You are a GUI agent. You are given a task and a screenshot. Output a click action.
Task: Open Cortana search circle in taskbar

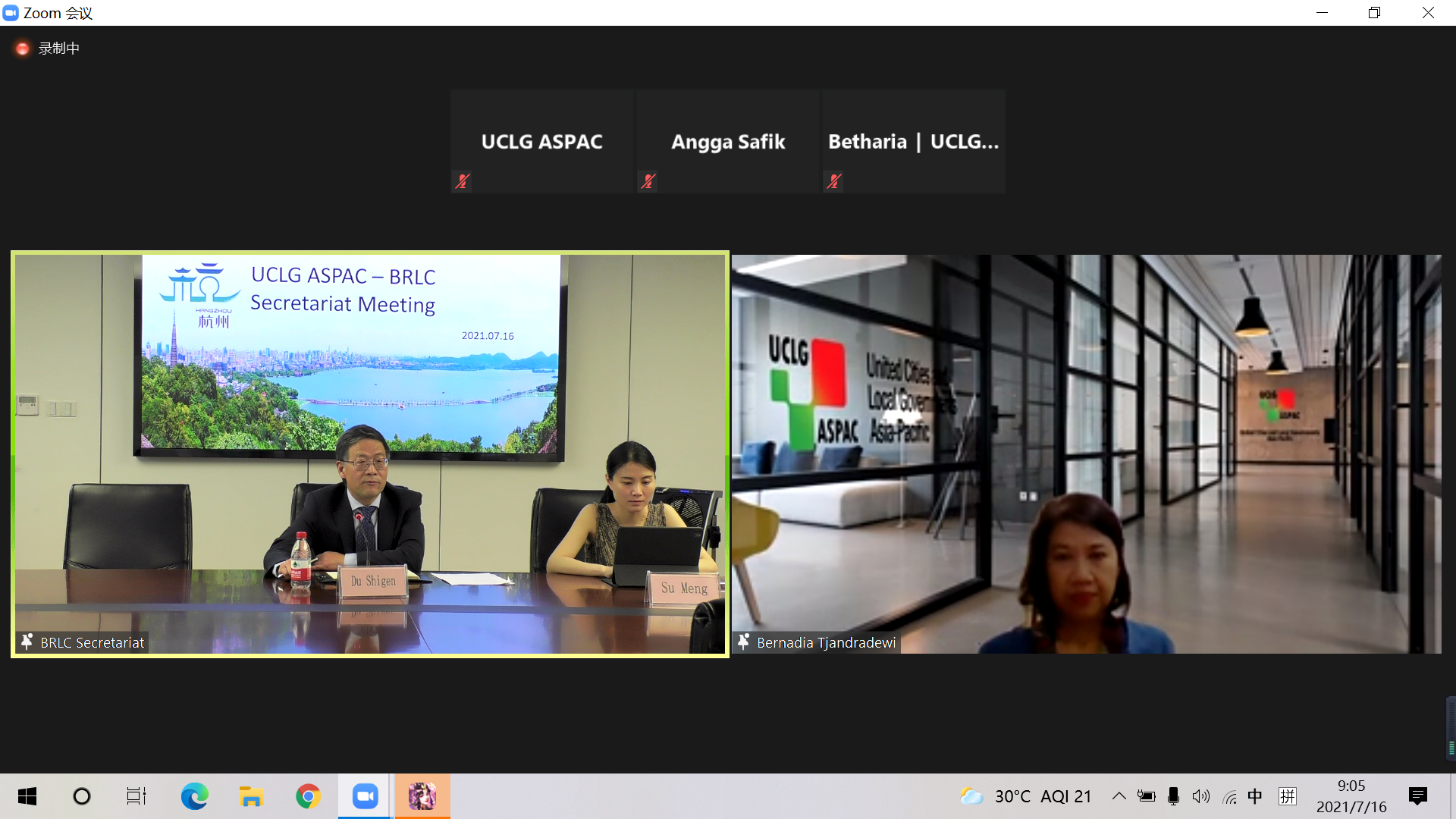[81, 796]
